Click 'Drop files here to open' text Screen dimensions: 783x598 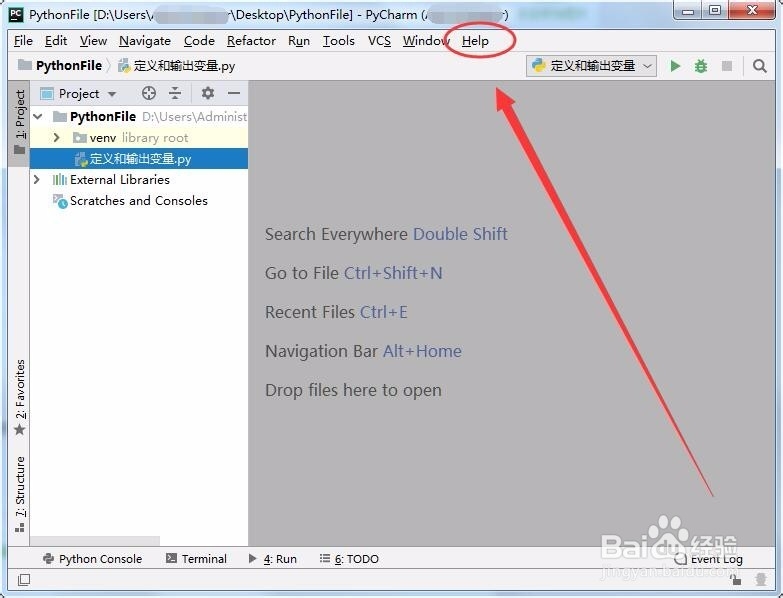tap(353, 390)
